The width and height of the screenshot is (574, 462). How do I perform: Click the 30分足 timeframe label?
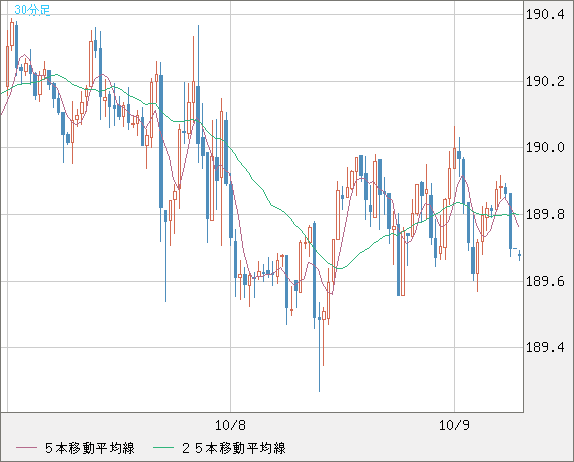(x=32, y=10)
